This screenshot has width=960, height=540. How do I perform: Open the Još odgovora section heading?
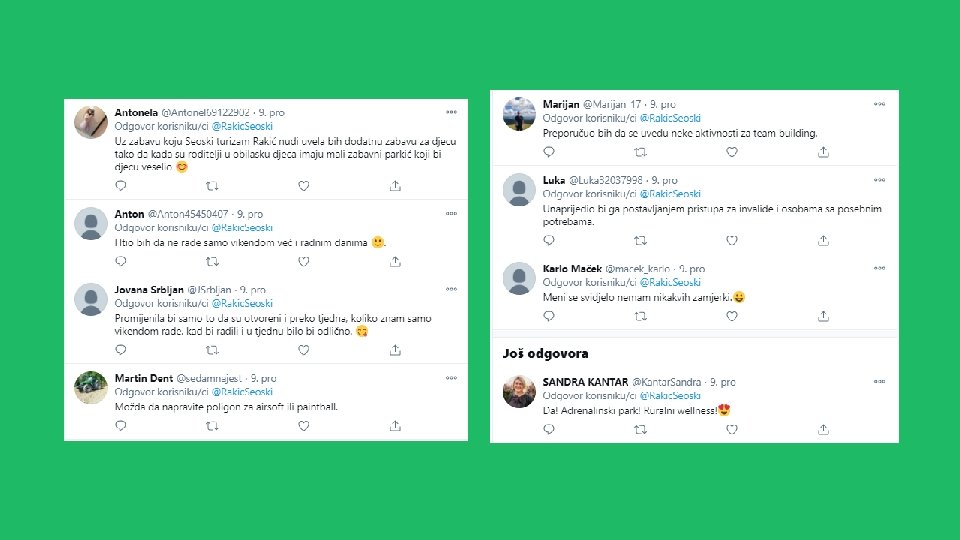(546, 353)
